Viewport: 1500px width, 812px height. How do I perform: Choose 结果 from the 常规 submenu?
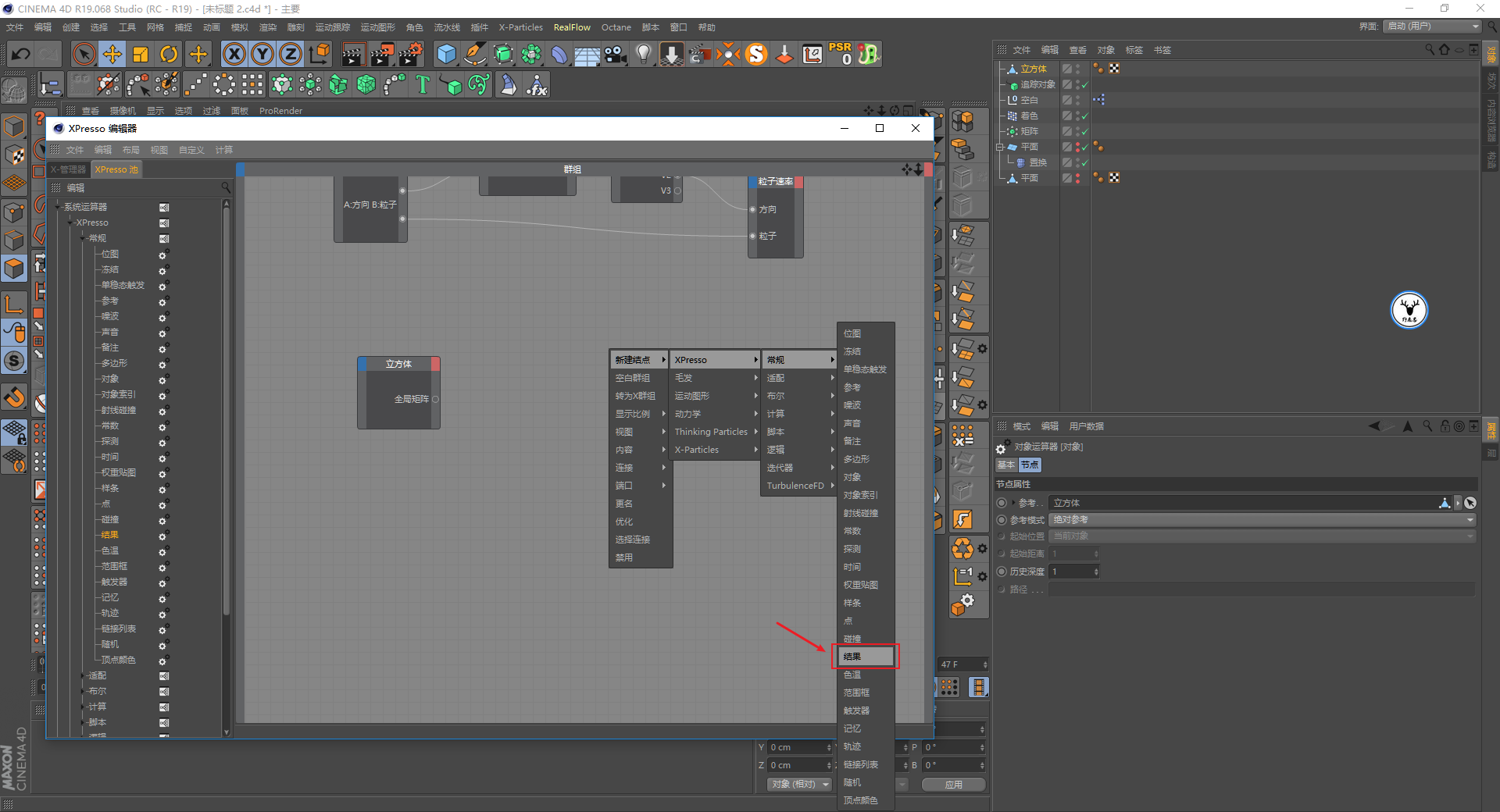866,657
